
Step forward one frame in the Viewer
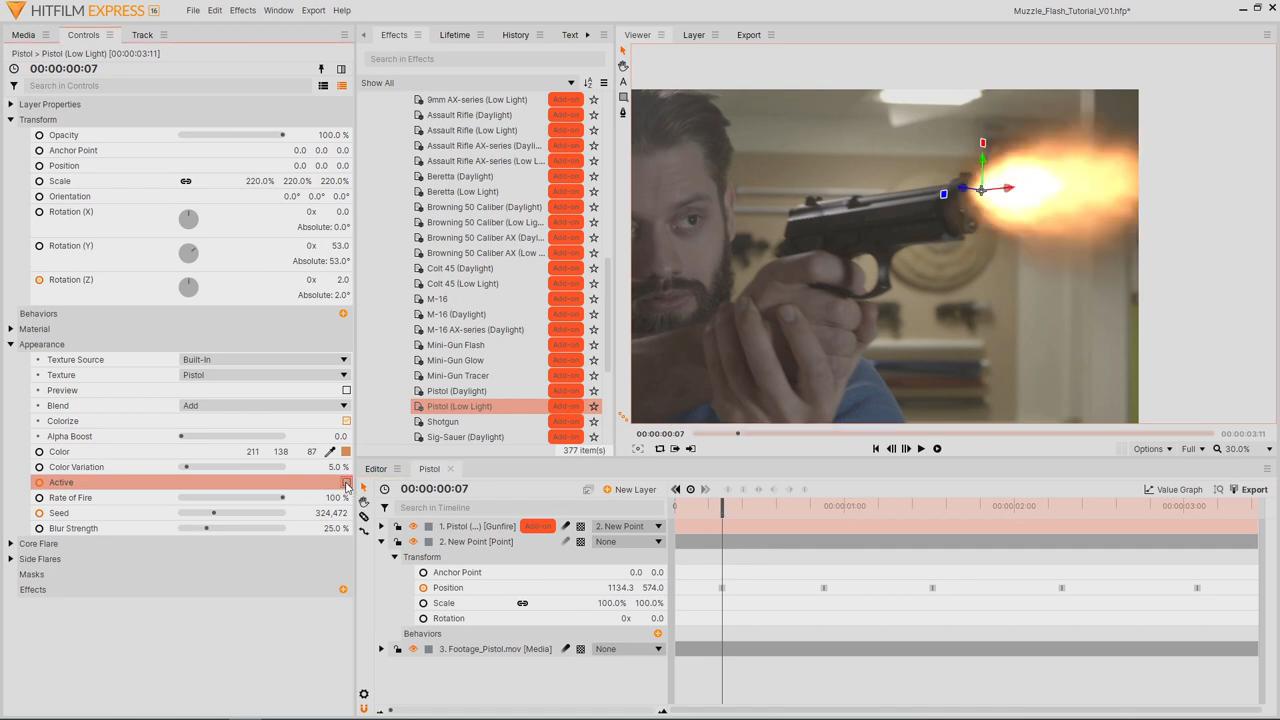pos(906,449)
